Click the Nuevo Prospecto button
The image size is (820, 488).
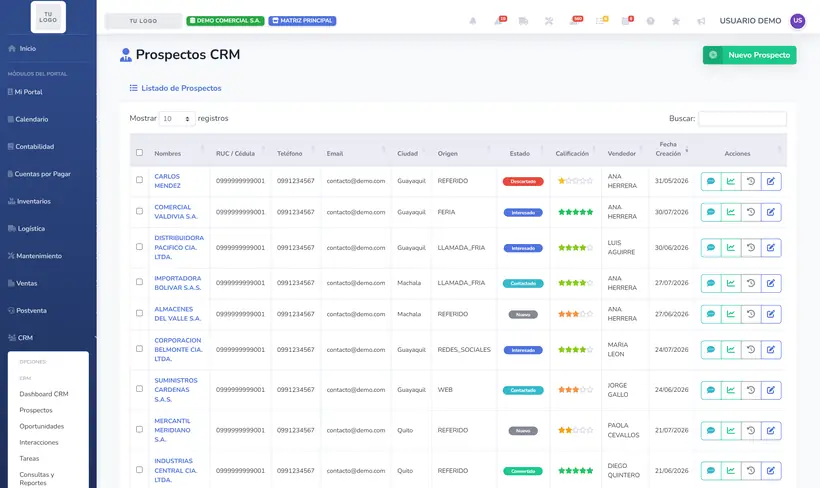pyautogui.click(x=749, y=55)
